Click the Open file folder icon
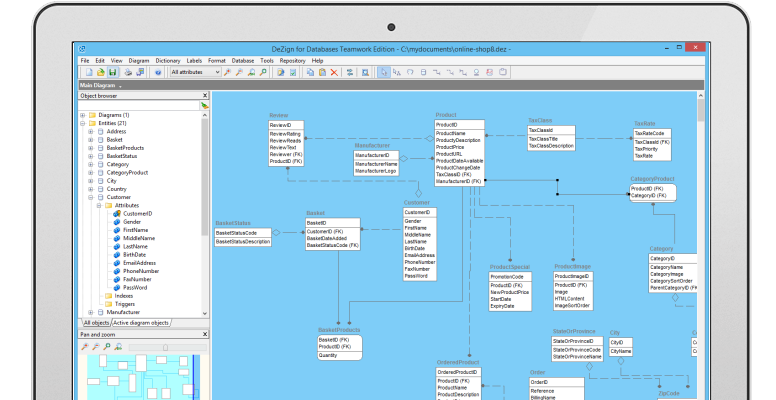The height and width of the screenshot is (400, 776). coord(100,72)
